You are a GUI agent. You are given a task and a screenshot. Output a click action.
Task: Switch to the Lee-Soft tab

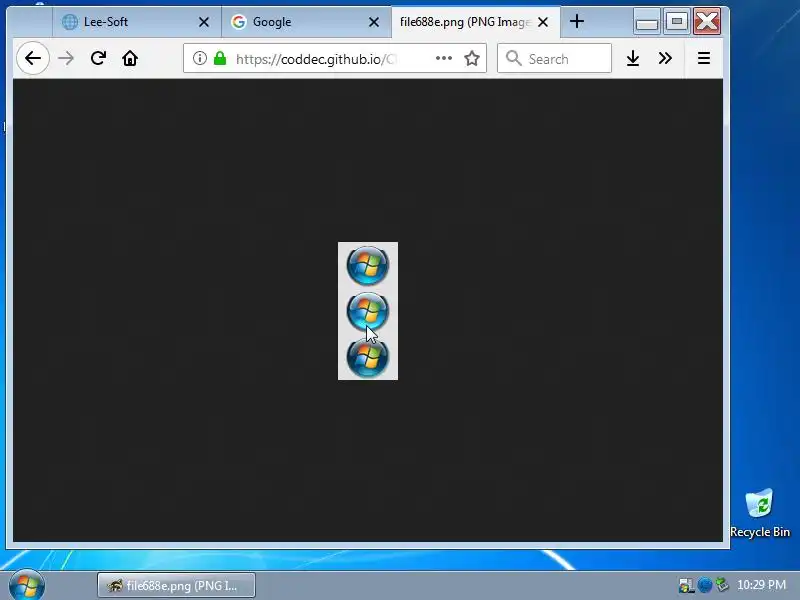pyautogui.click(x=136, y=22)
